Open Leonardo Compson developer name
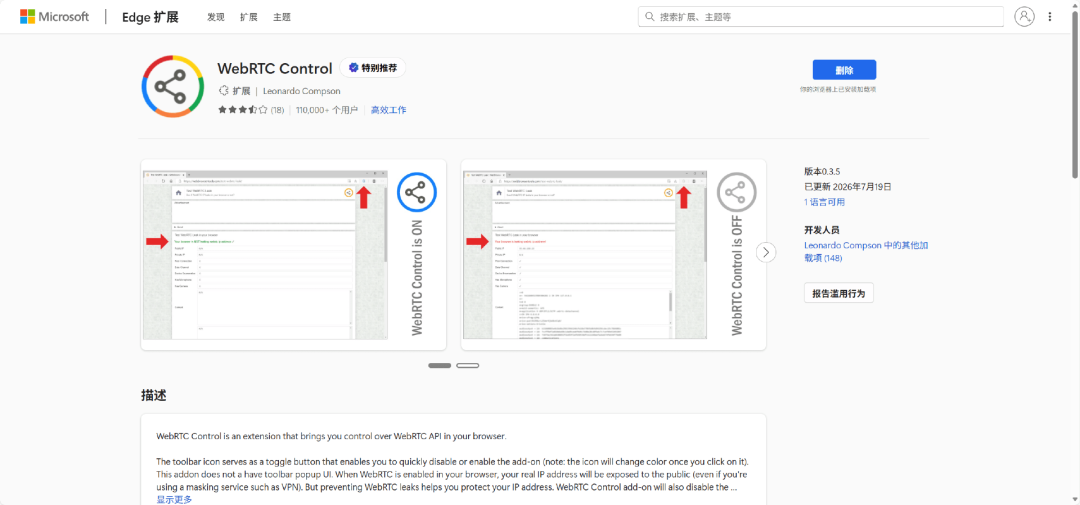The height and width of the screenshot is (505, 1080). point(302,91)
